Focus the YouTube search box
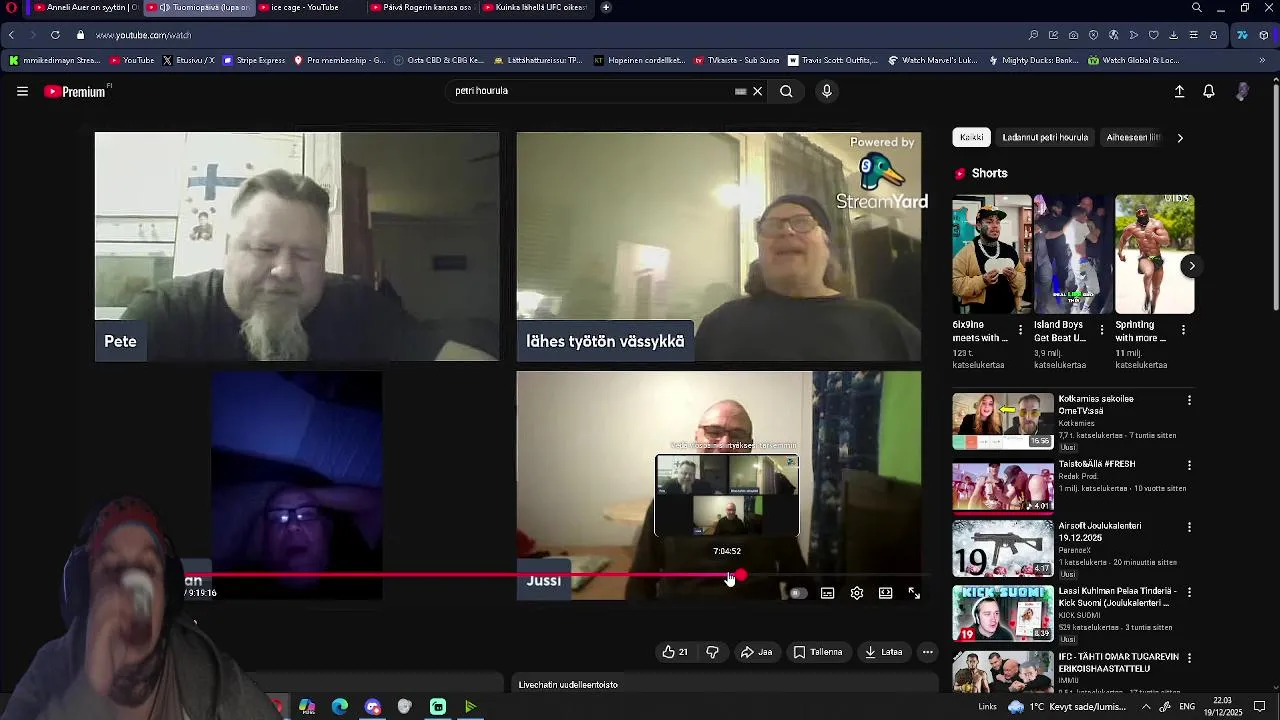1280x720 pixels. point(590,91)
